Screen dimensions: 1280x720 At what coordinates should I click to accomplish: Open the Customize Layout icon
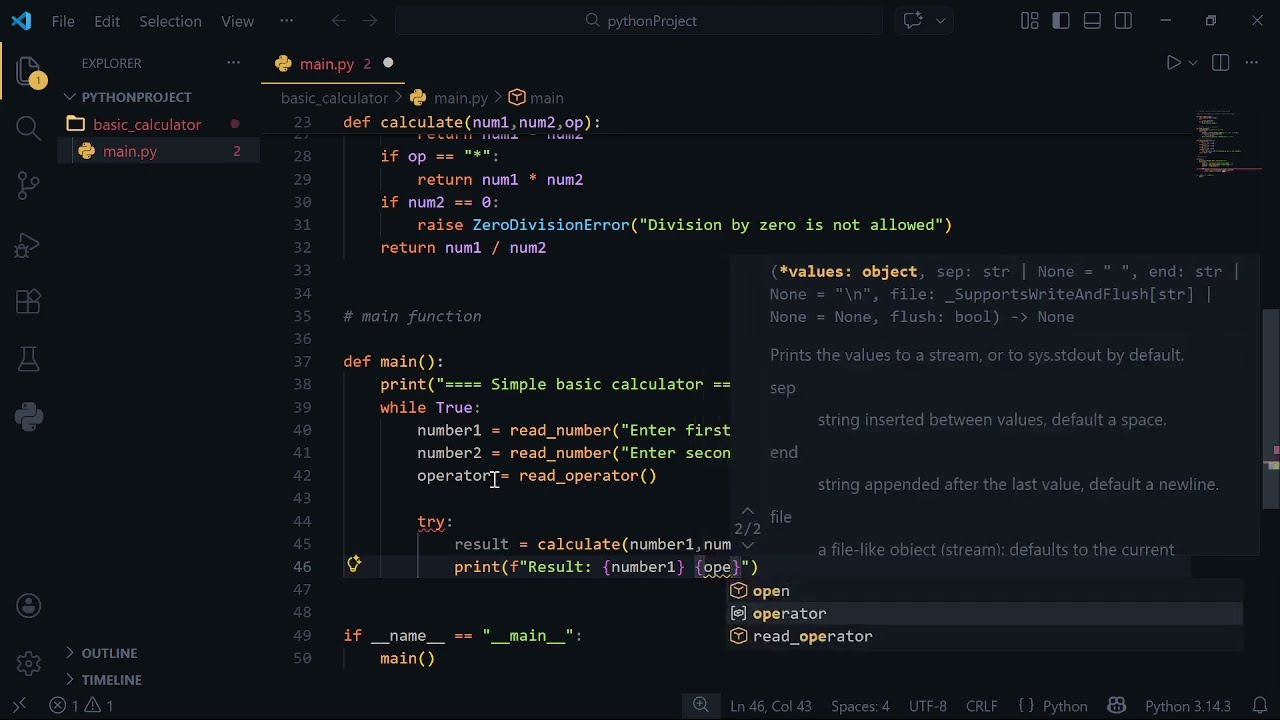pos(1030,20)
